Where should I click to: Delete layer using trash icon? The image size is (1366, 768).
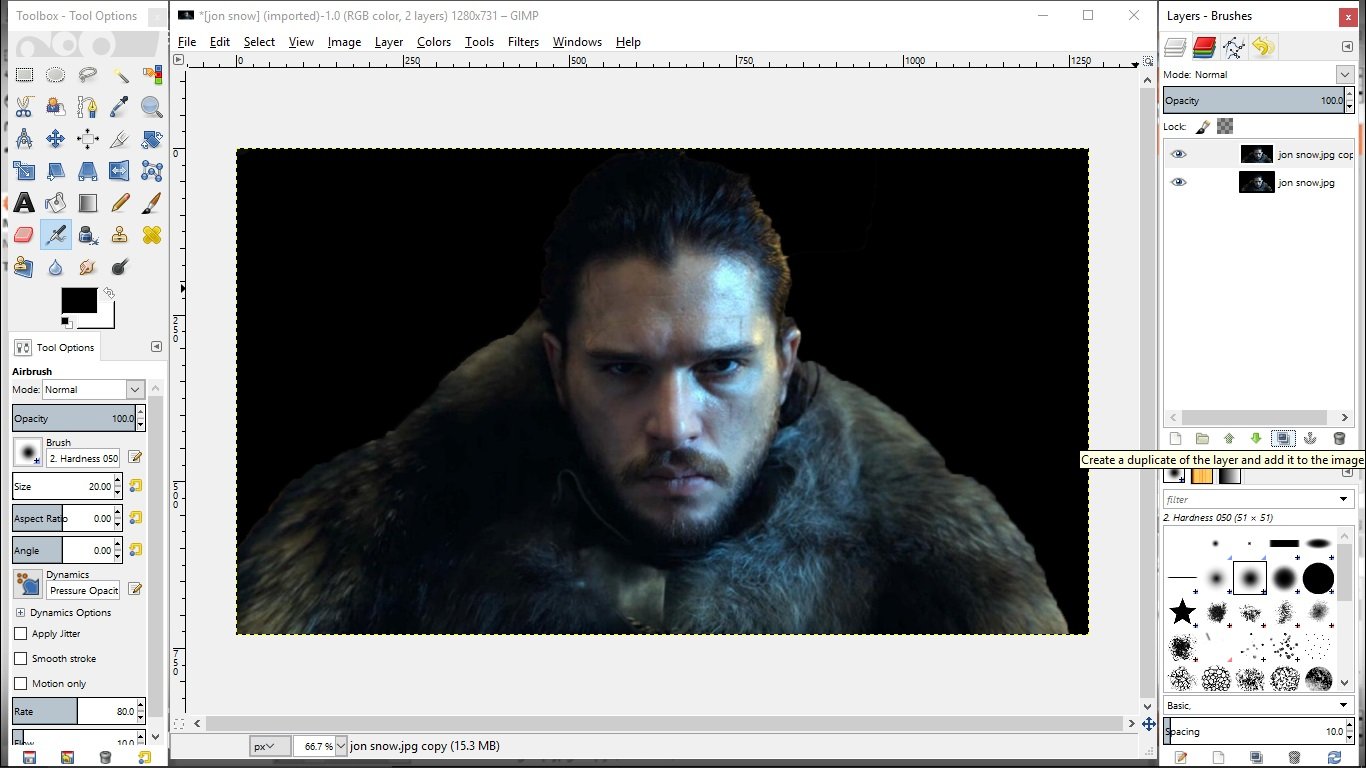1339,439
